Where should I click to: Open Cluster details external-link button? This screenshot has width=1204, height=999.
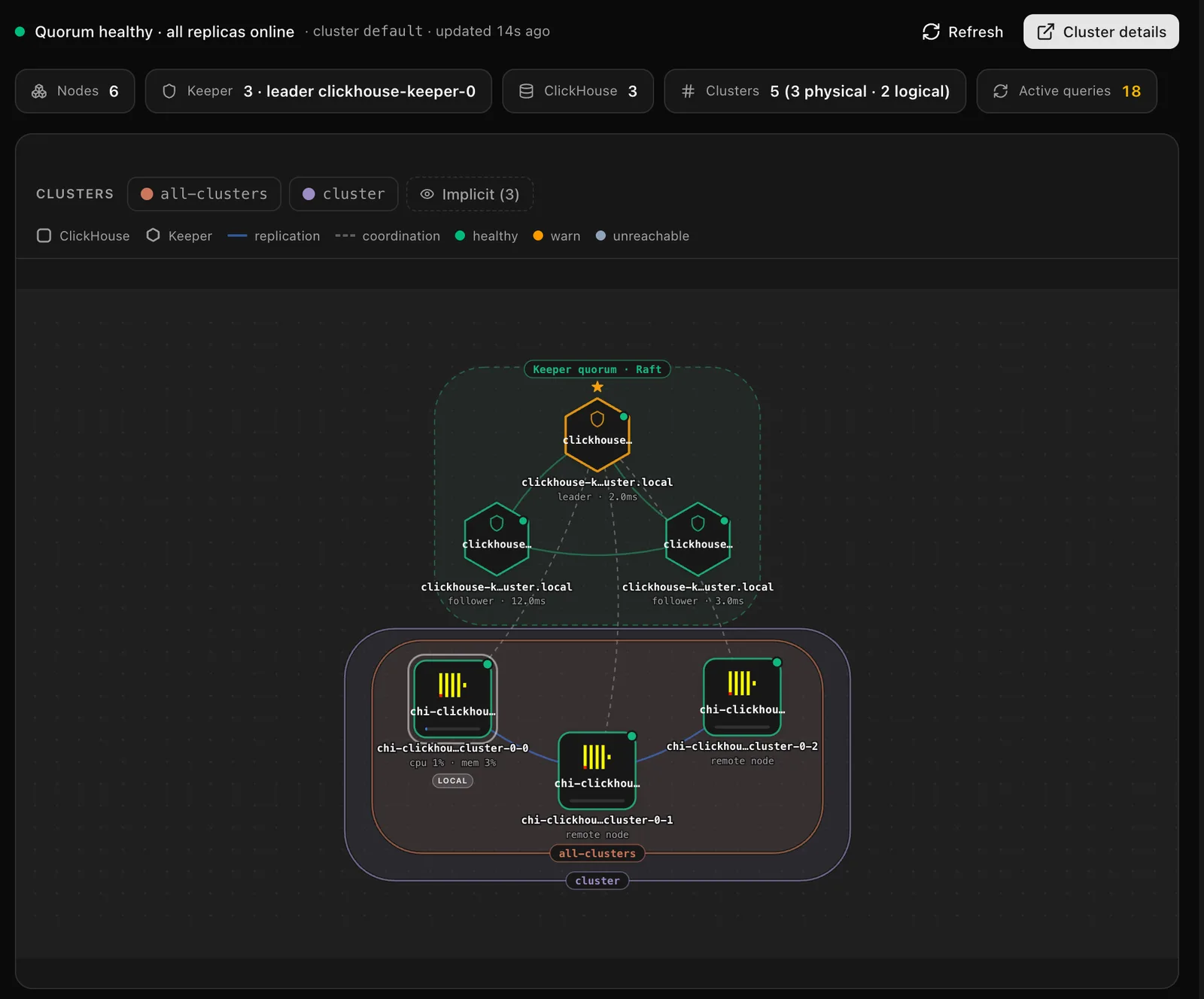click(1101, 32)
